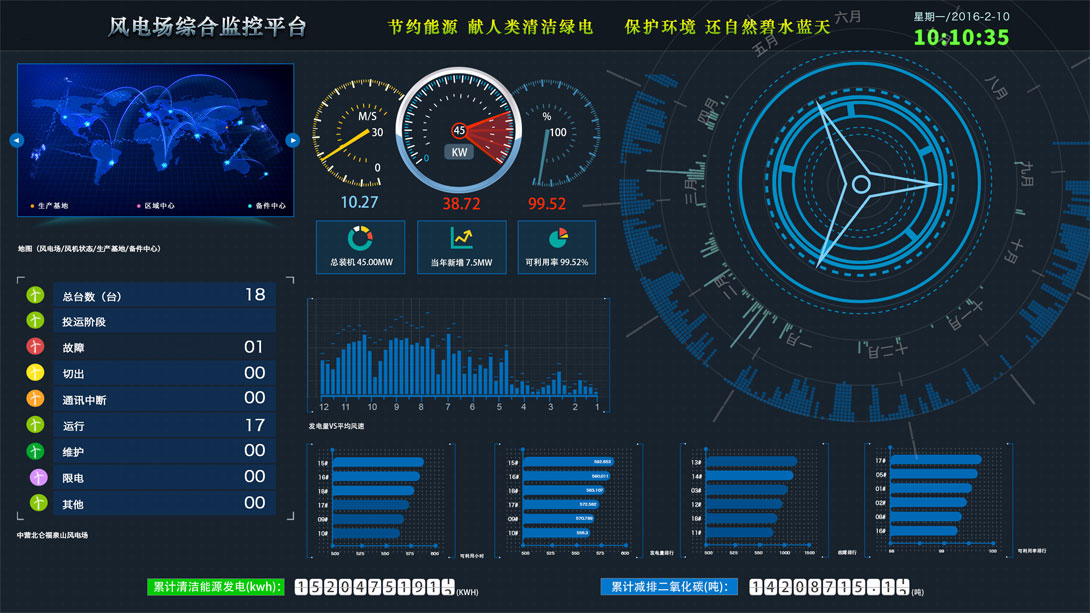Click the 总台数 turbine icon
Viewport: 1090px width, 613px height.
pyautogui.click(x=36, y=295)
